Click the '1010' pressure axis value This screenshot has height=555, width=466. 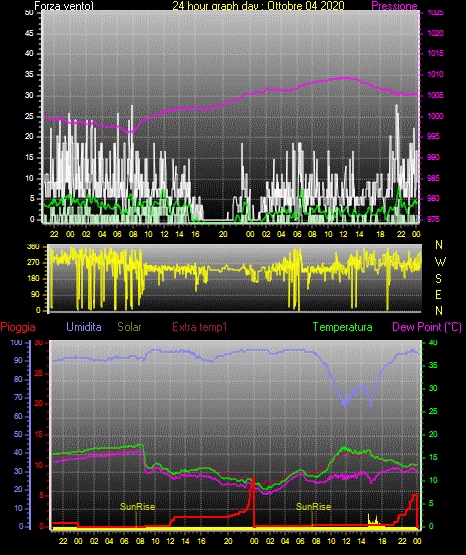(435, 74)
